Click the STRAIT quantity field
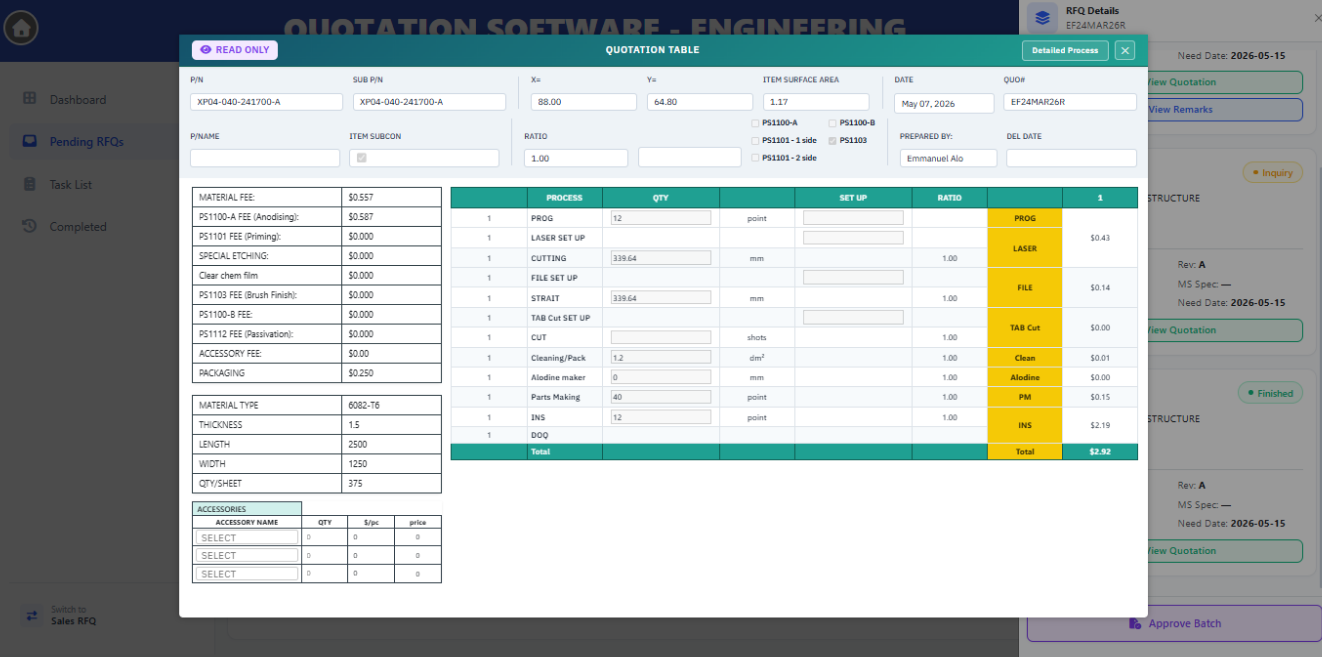The width and height of the screenshot is (1322, 657). (x=661, y=298)
